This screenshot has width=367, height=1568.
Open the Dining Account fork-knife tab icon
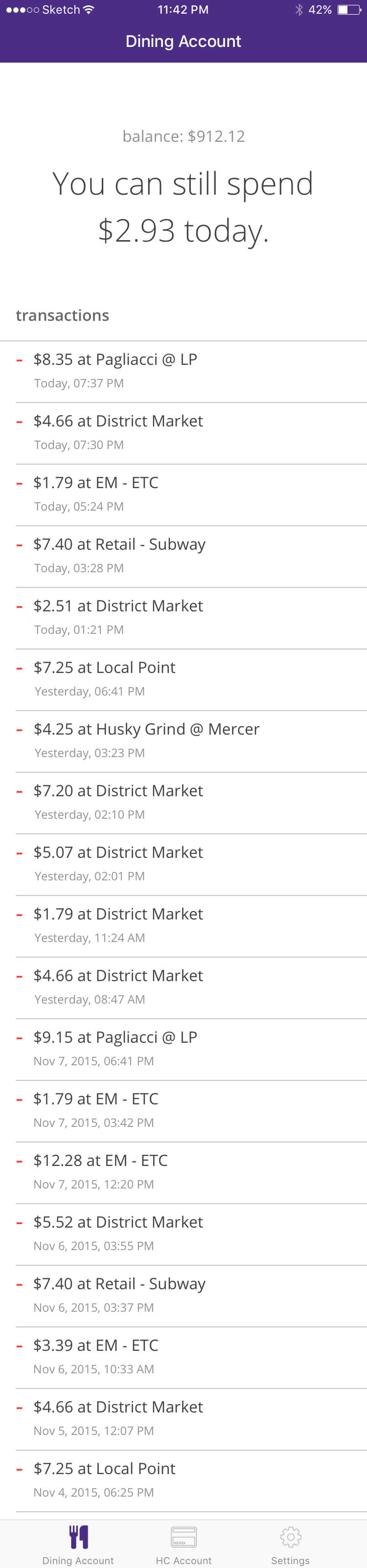point(78,1536)
